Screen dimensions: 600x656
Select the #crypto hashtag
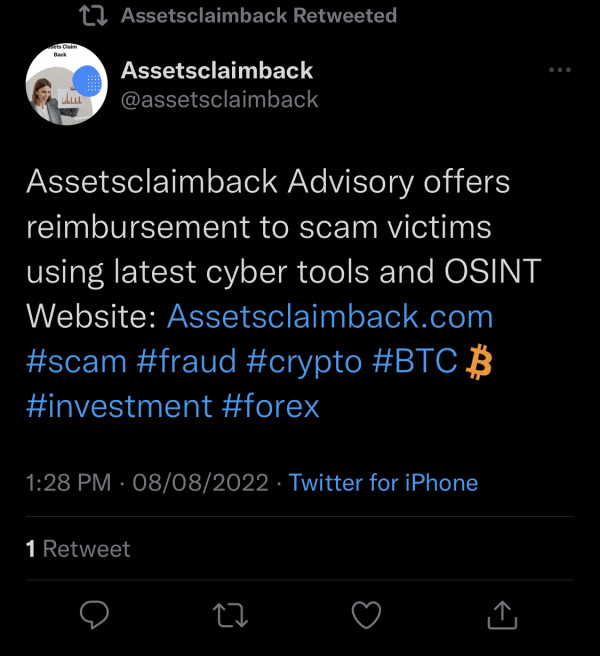304,362
